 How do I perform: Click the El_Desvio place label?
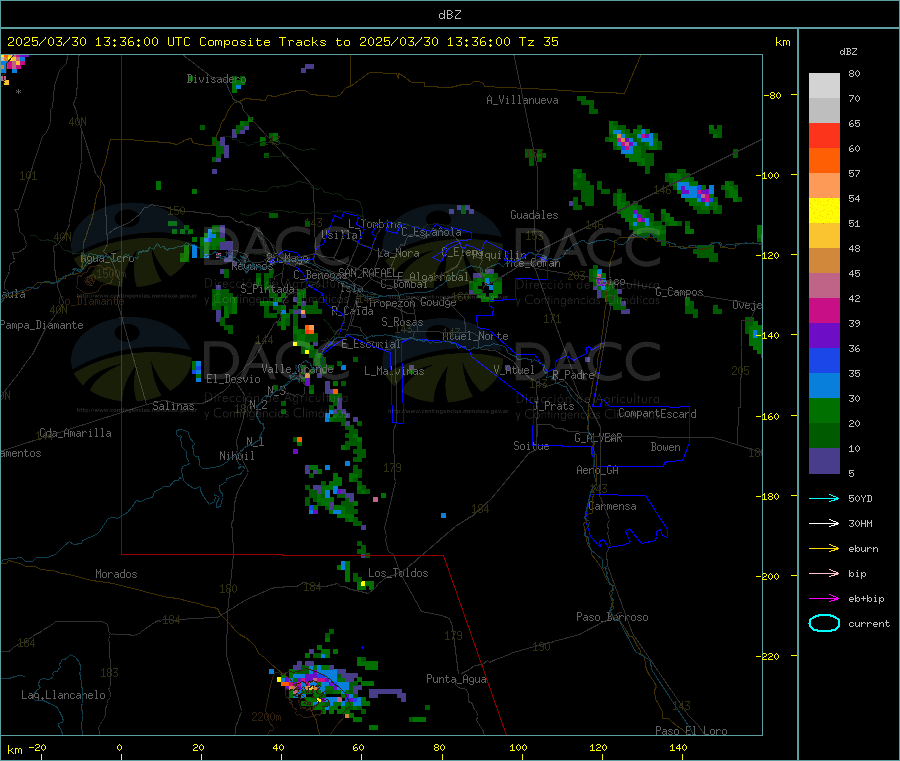click(x=233, y=379)
